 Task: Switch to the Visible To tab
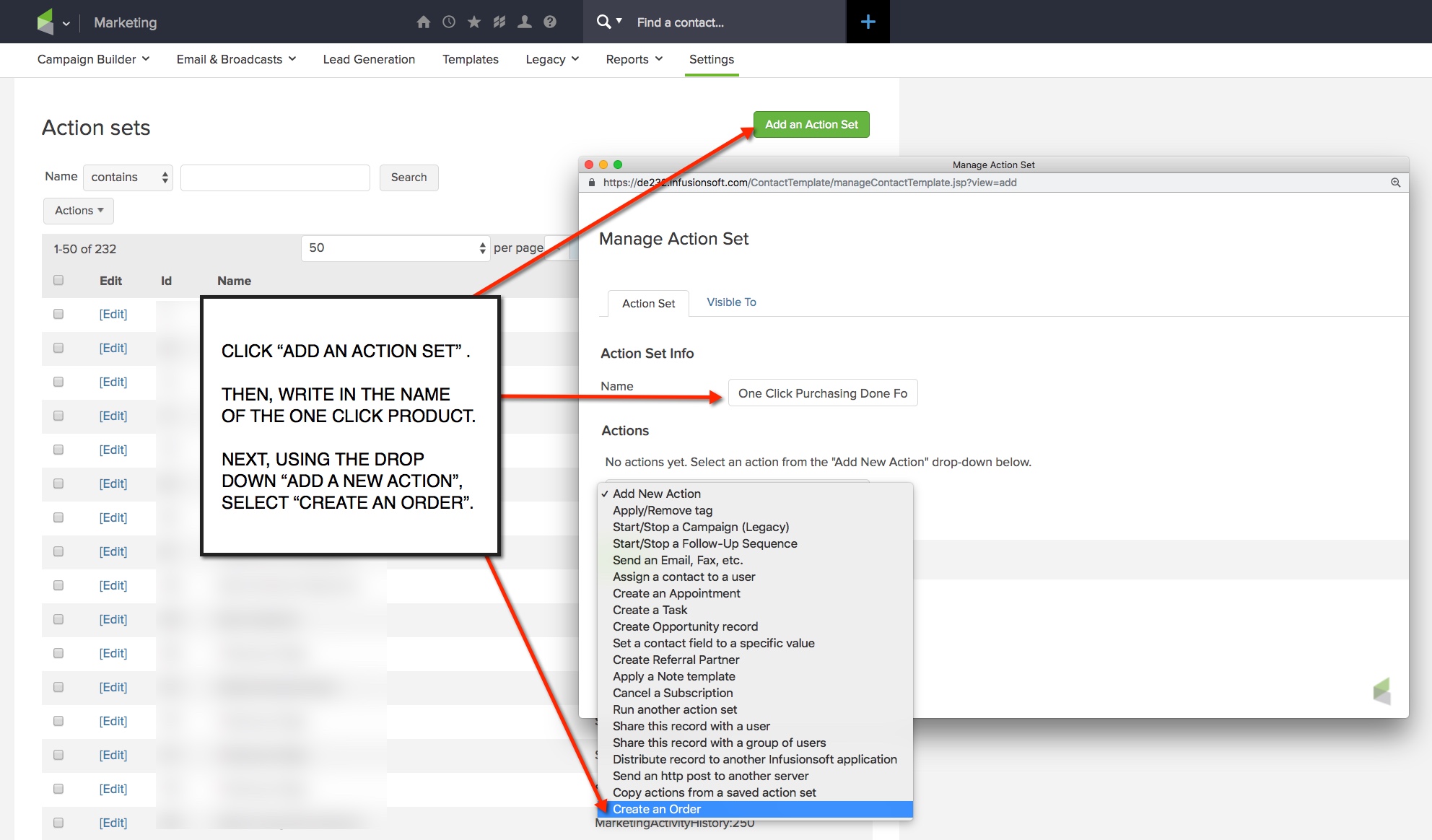tap(731, 302)
